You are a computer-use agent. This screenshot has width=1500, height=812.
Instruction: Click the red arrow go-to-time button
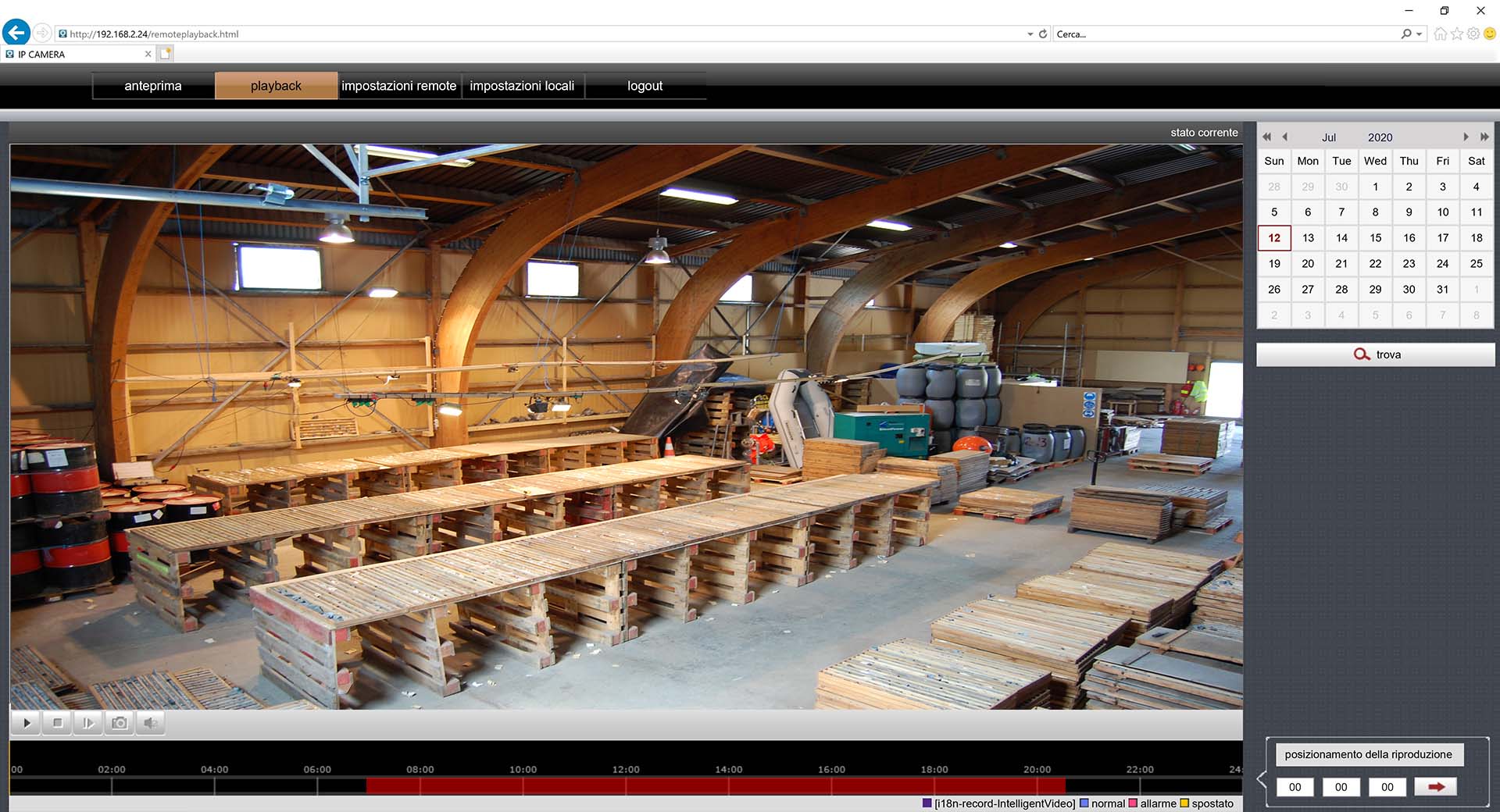(1436, 787)
